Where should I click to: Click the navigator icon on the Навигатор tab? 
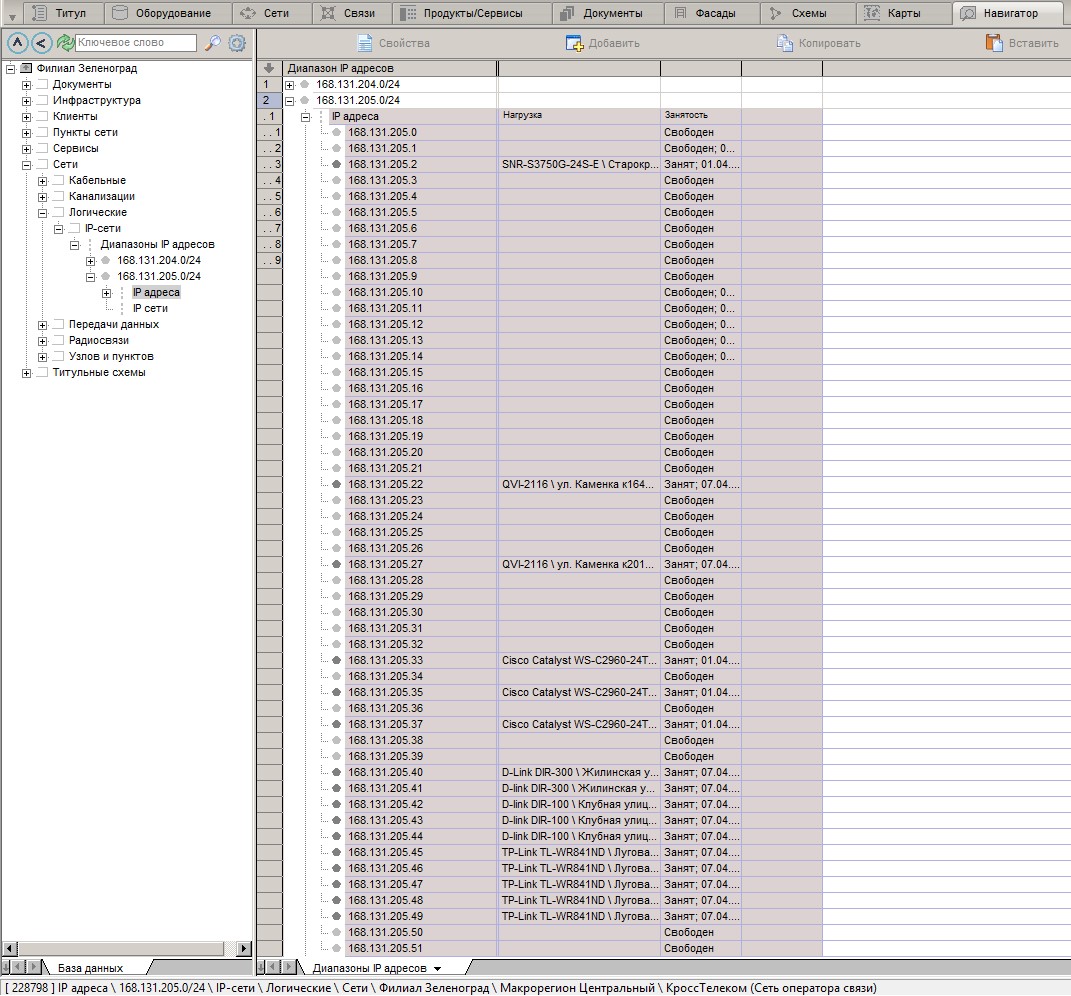(967, 13)
